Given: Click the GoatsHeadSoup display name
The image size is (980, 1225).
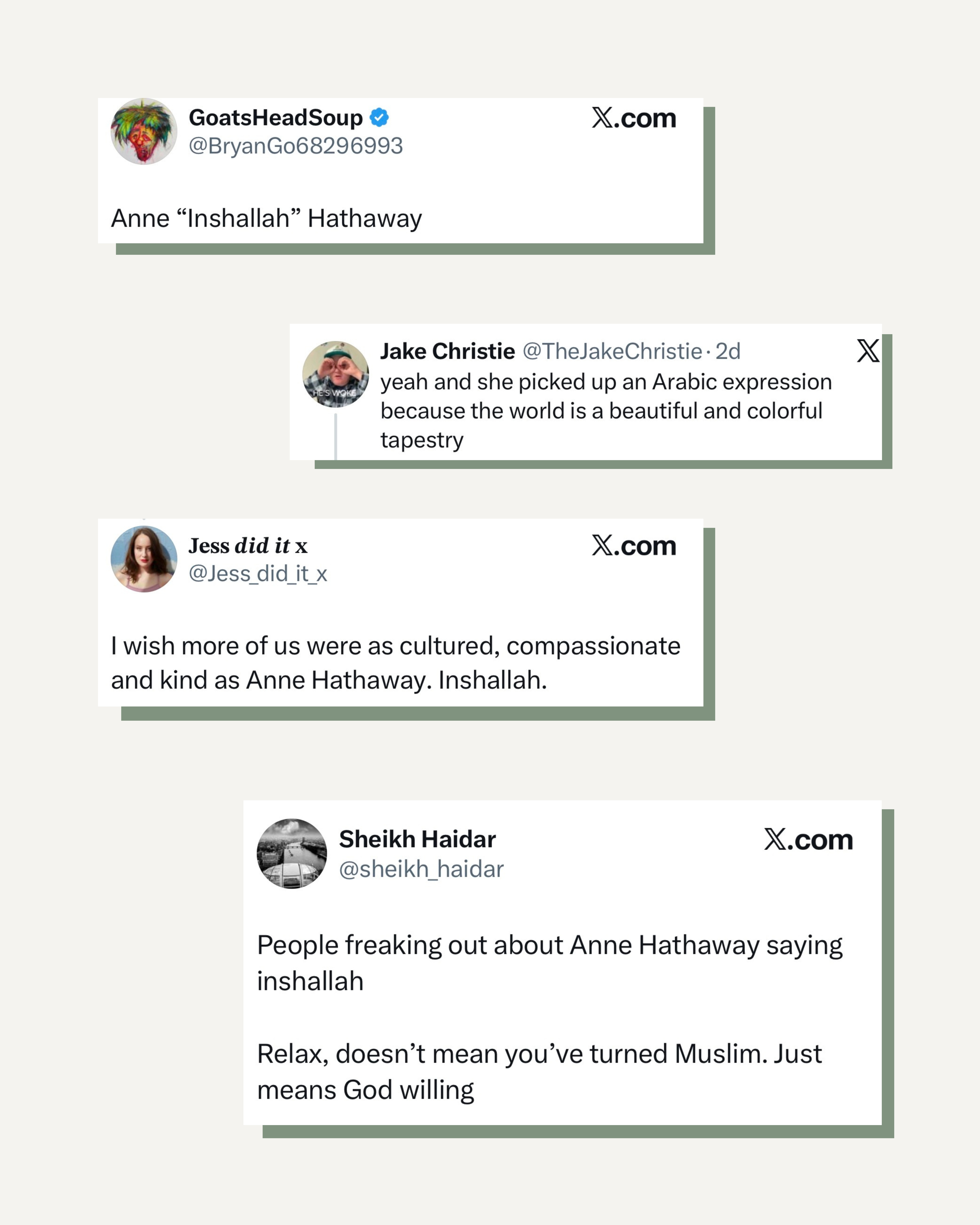Looking at the screenshot, I should point(276,118).
